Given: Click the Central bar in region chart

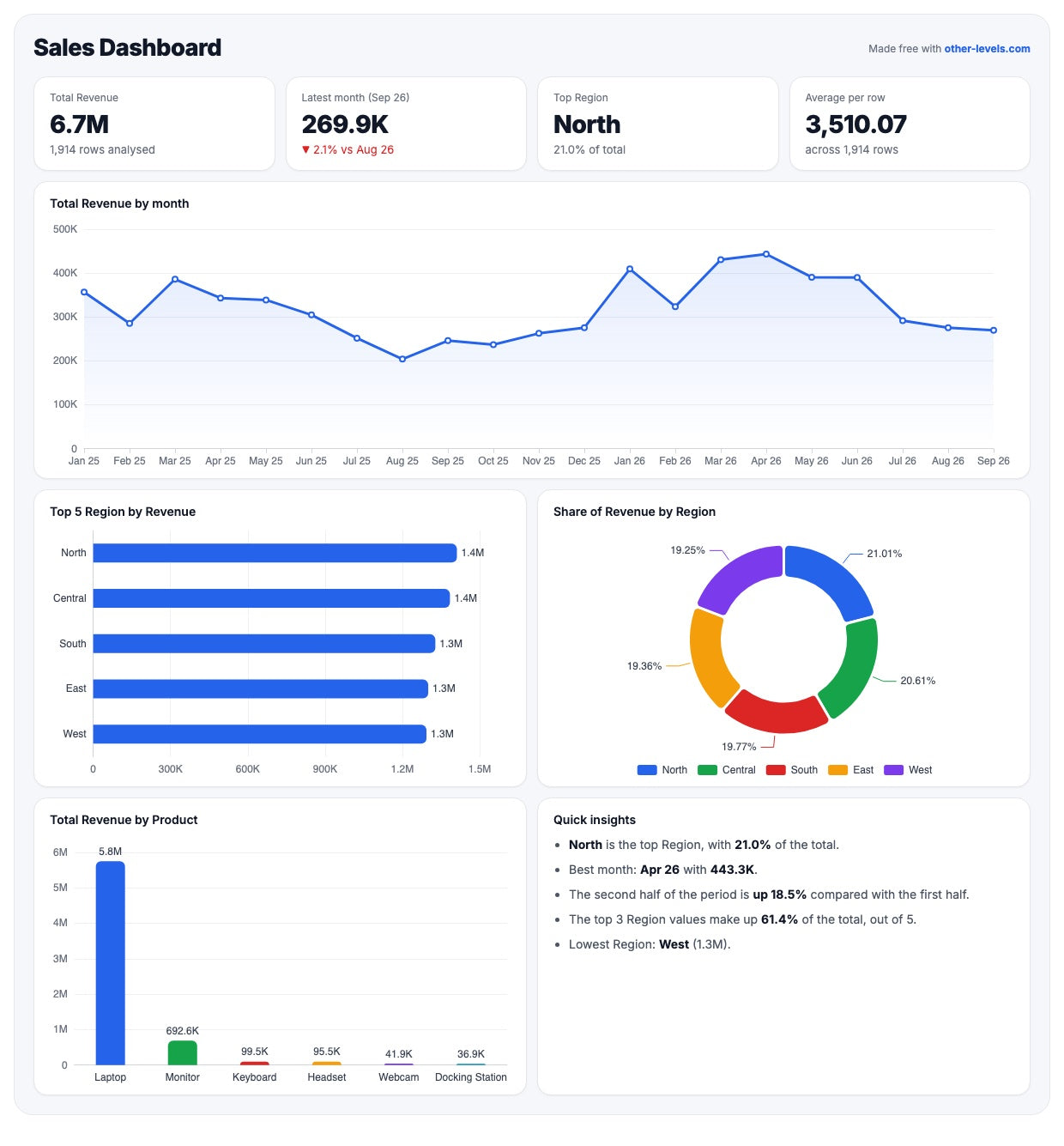Looking at the screenshot, I should point(271,598).
